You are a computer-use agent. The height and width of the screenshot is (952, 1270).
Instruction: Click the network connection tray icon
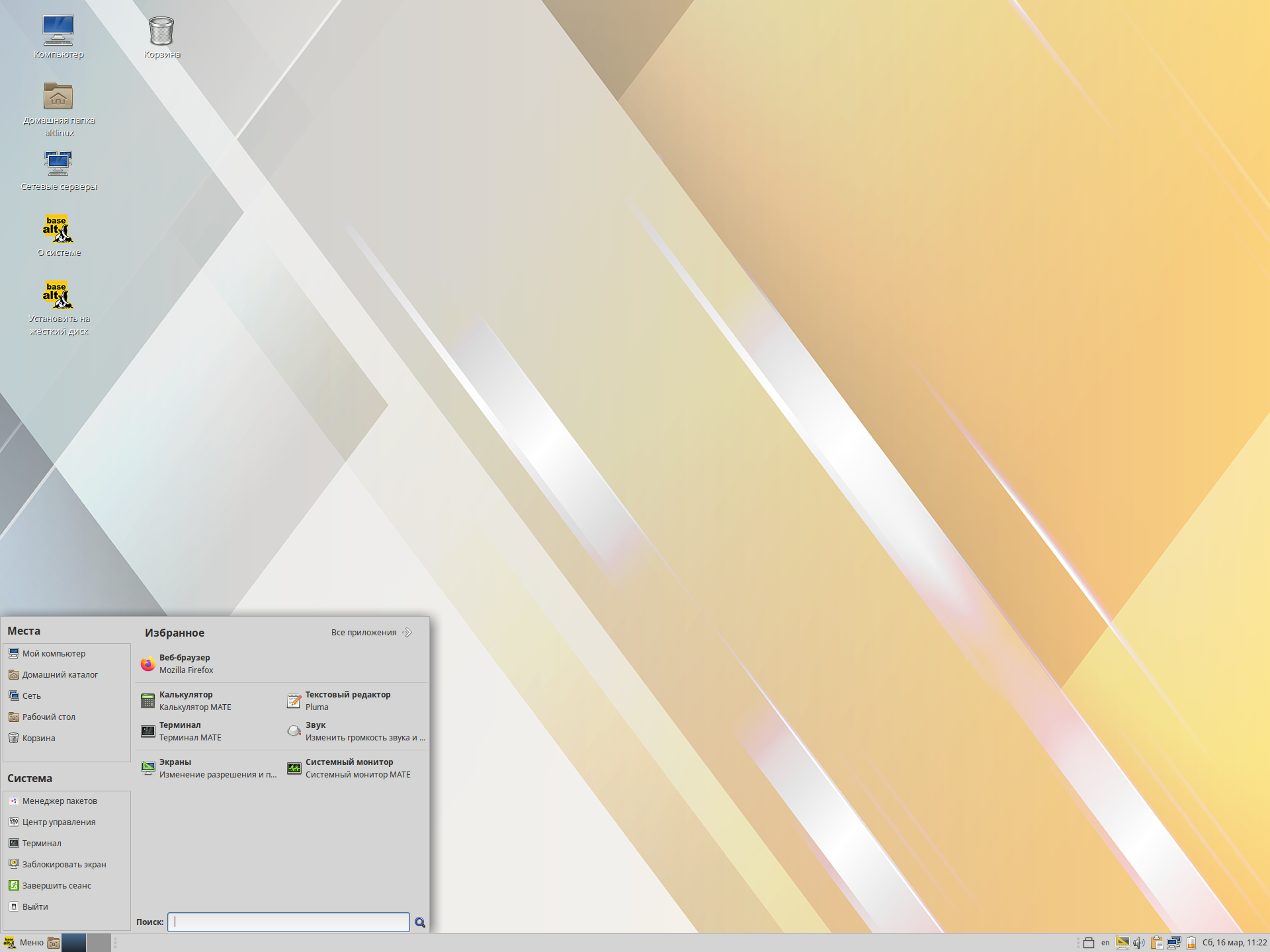(1174, 943)
